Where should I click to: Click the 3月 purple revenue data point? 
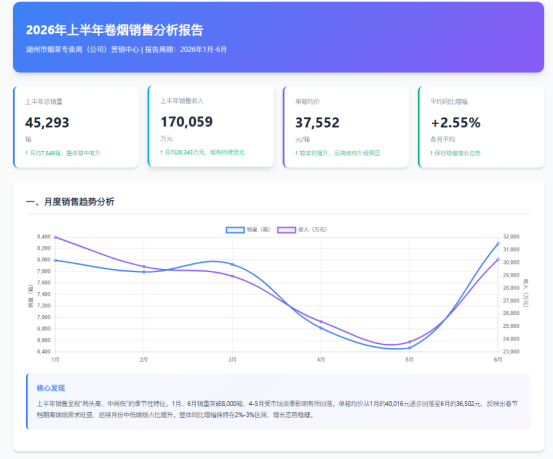(x=232, y=276)
